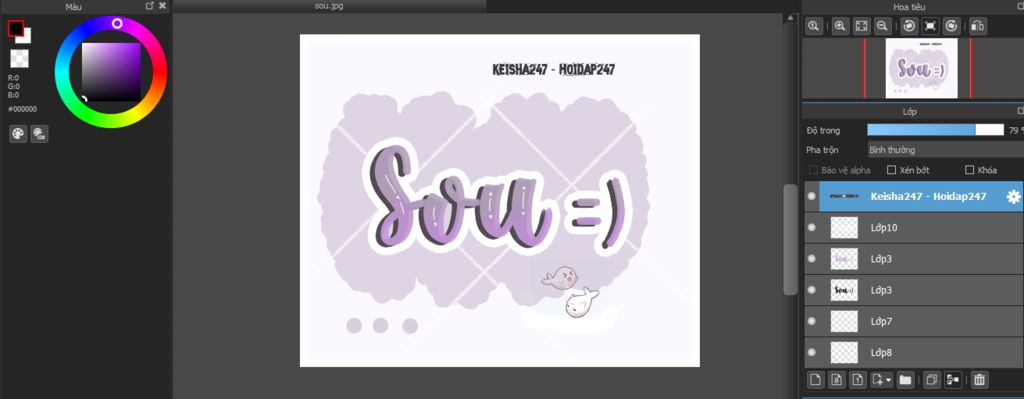The width and height of the screenshot is (1024, 399).
Task: Toggle visibility of the Lớp7 layer
Action: click(x=812, y=321)
